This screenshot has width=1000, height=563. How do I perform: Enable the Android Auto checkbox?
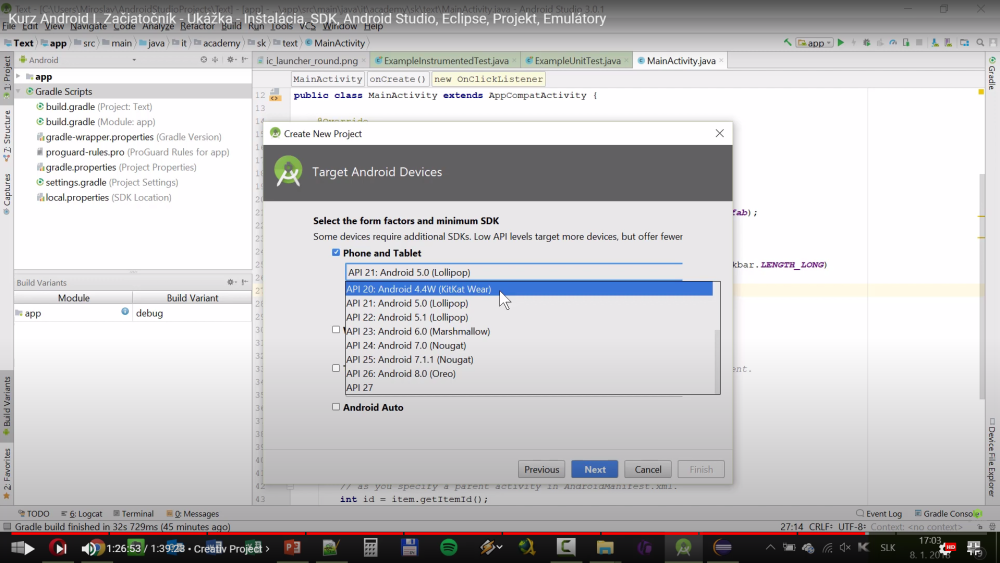tap(336, 407)
